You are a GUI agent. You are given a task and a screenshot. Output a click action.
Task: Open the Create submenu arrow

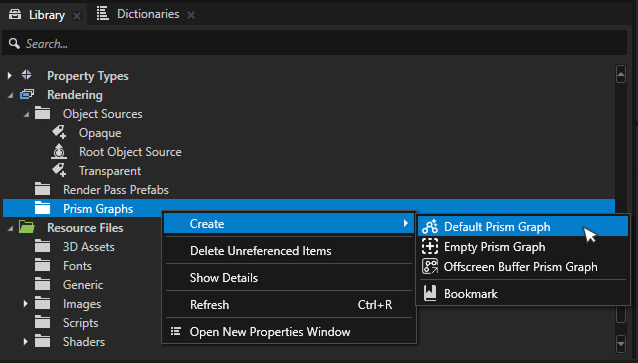[405, 223]
